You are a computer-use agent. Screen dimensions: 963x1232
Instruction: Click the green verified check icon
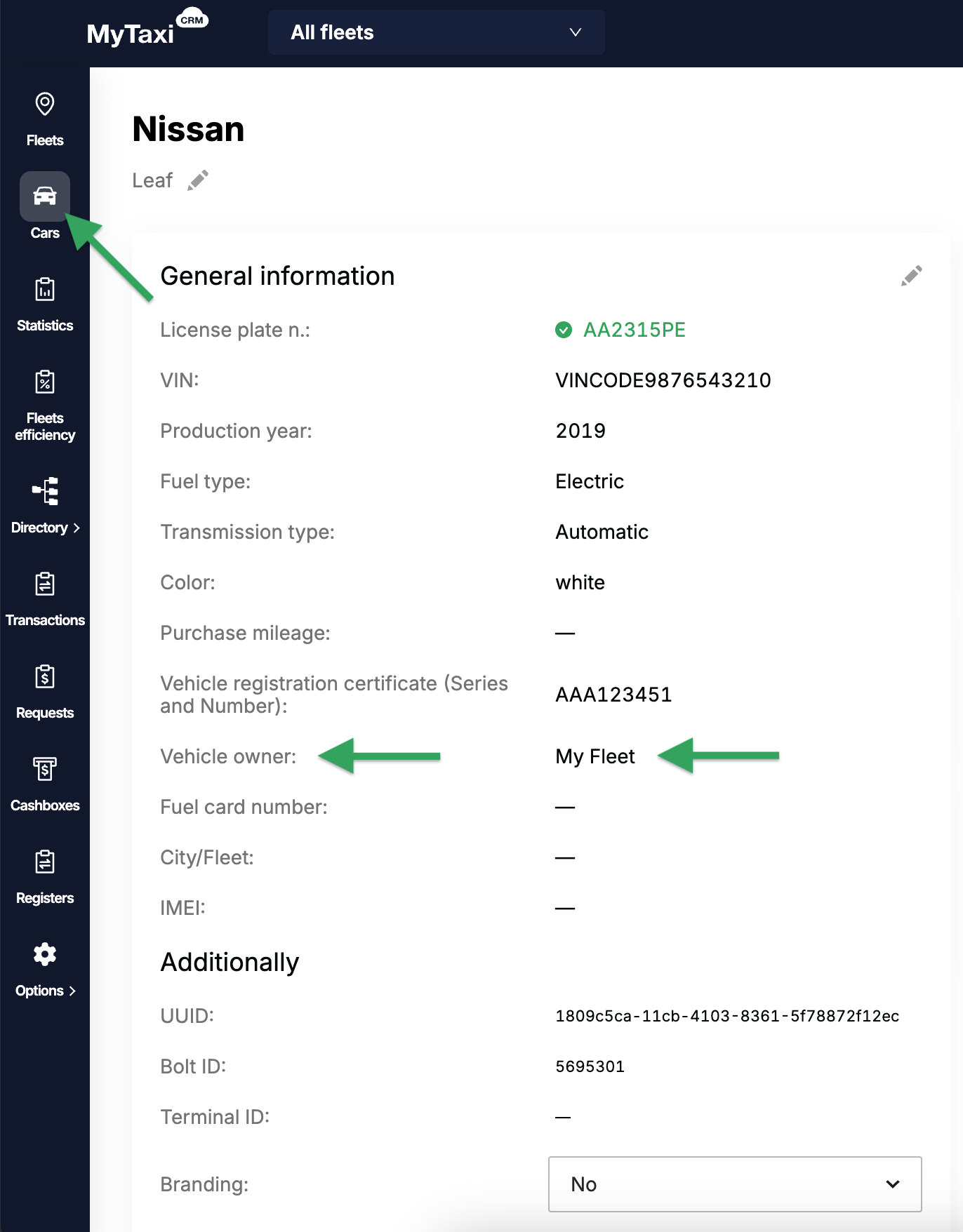pos(564,330)
